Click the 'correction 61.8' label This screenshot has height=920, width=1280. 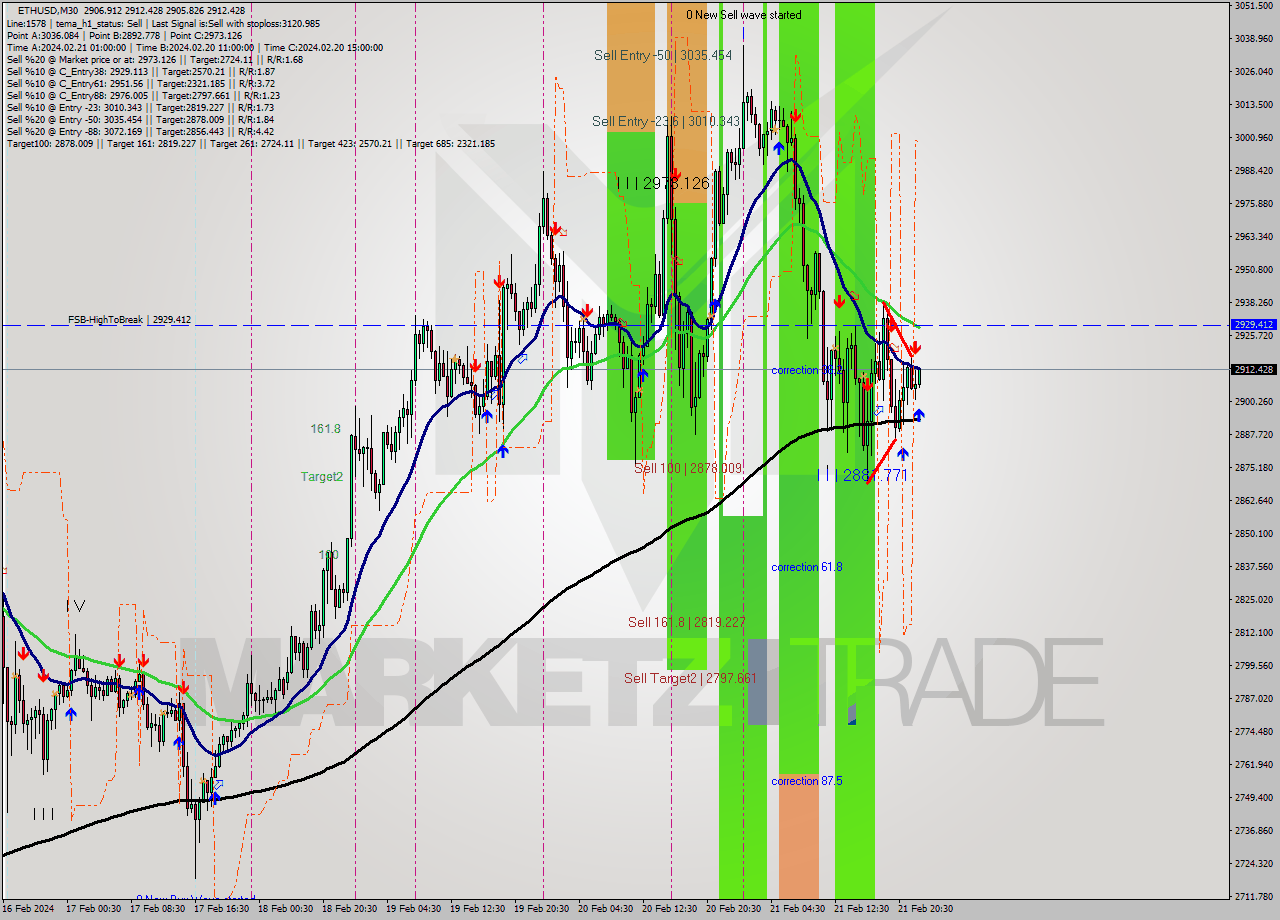(x=807, y=567)
